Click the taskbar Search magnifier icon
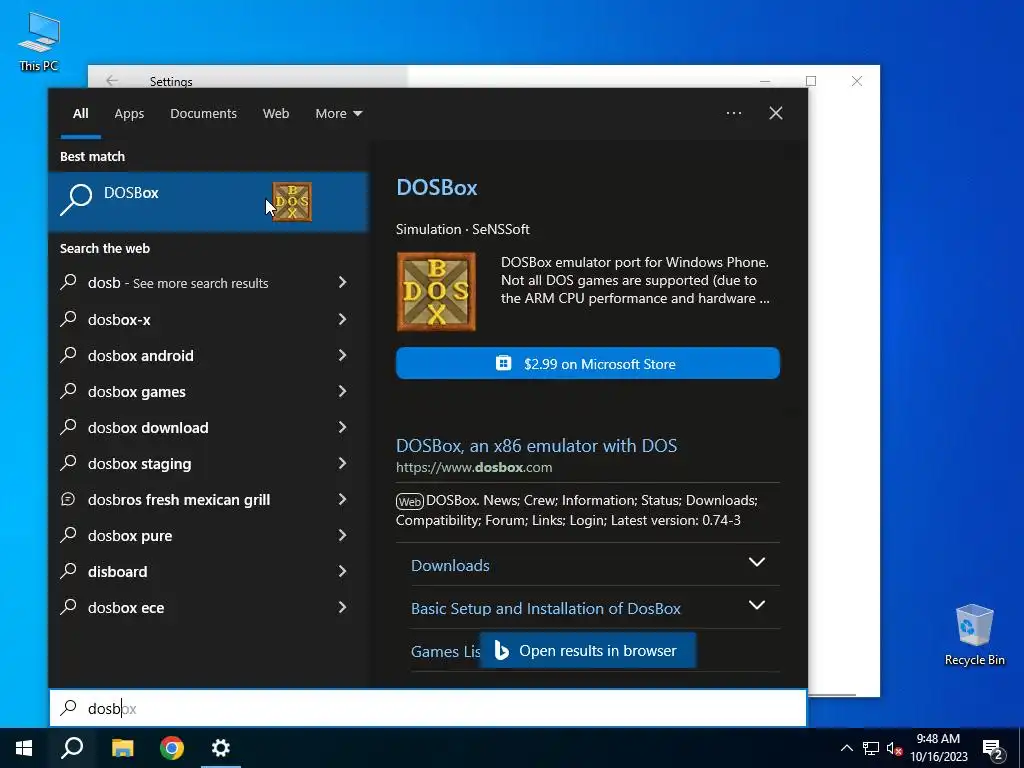Viewport: 1024px width, 768px height. 72,748
